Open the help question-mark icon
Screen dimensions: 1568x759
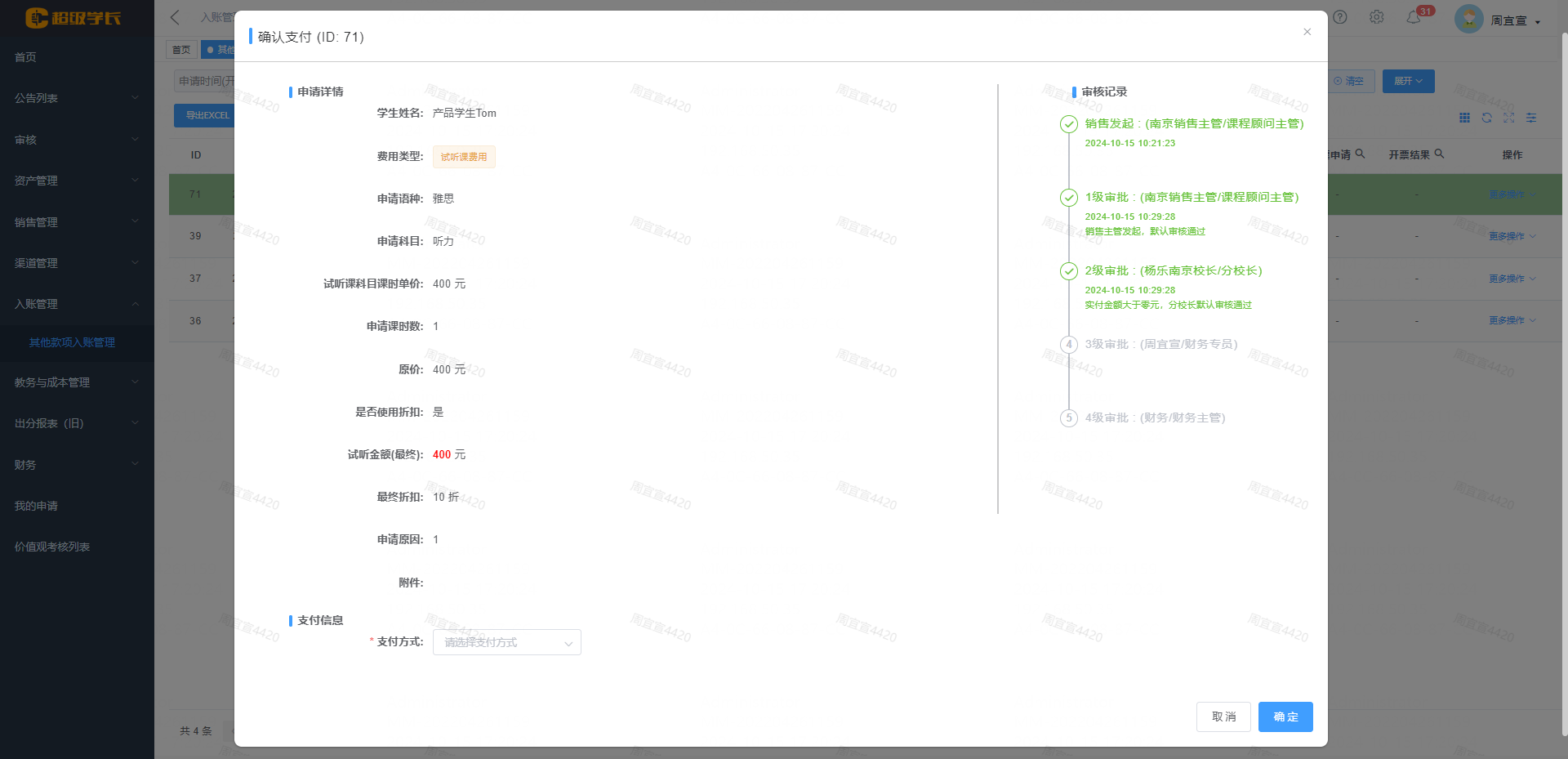click(x=1340, y=17)
